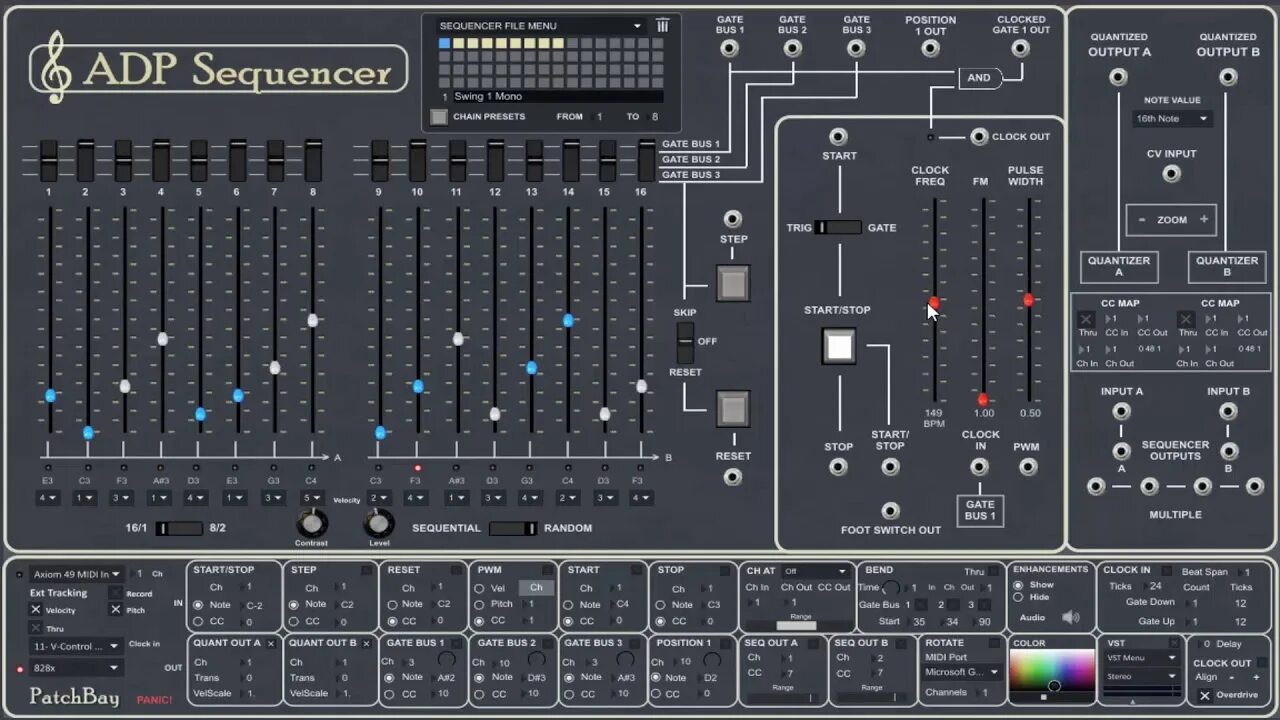1280x720 pixels.
Task: Flip the Skip/Off/Reset switch
Action: [x=684, y=342]
